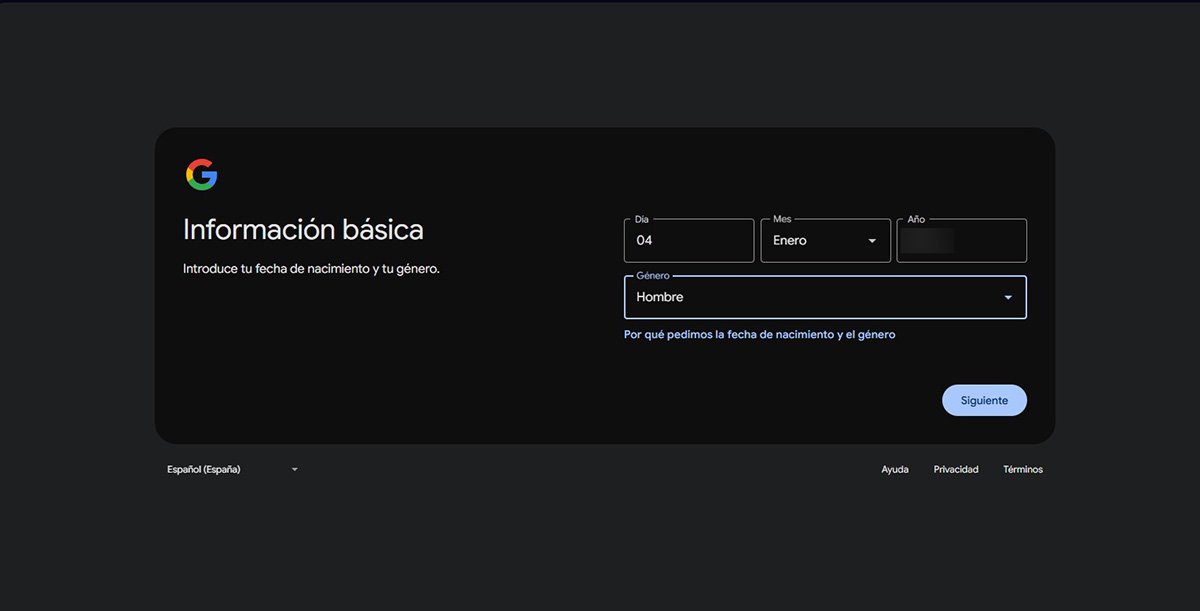The width and height of the screenshot is (1200, 611).
Task: Click the Día field label
Action: click(x=641, y=219)
